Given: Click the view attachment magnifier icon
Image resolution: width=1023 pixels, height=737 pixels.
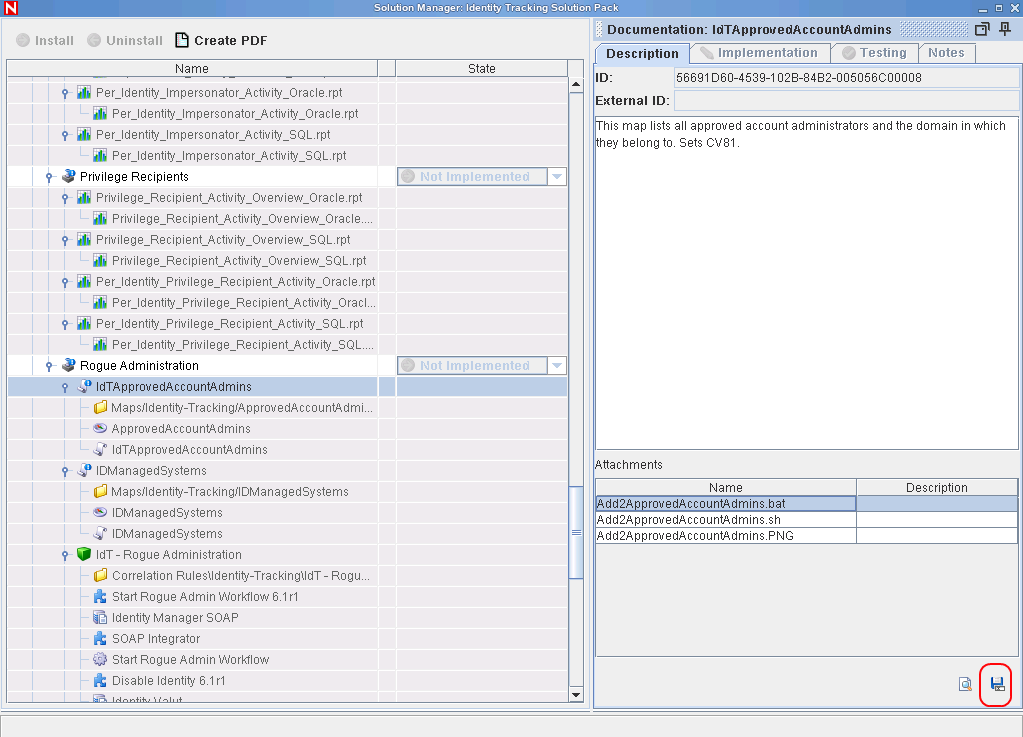Looking at the screenshot, I should point(965,684).
